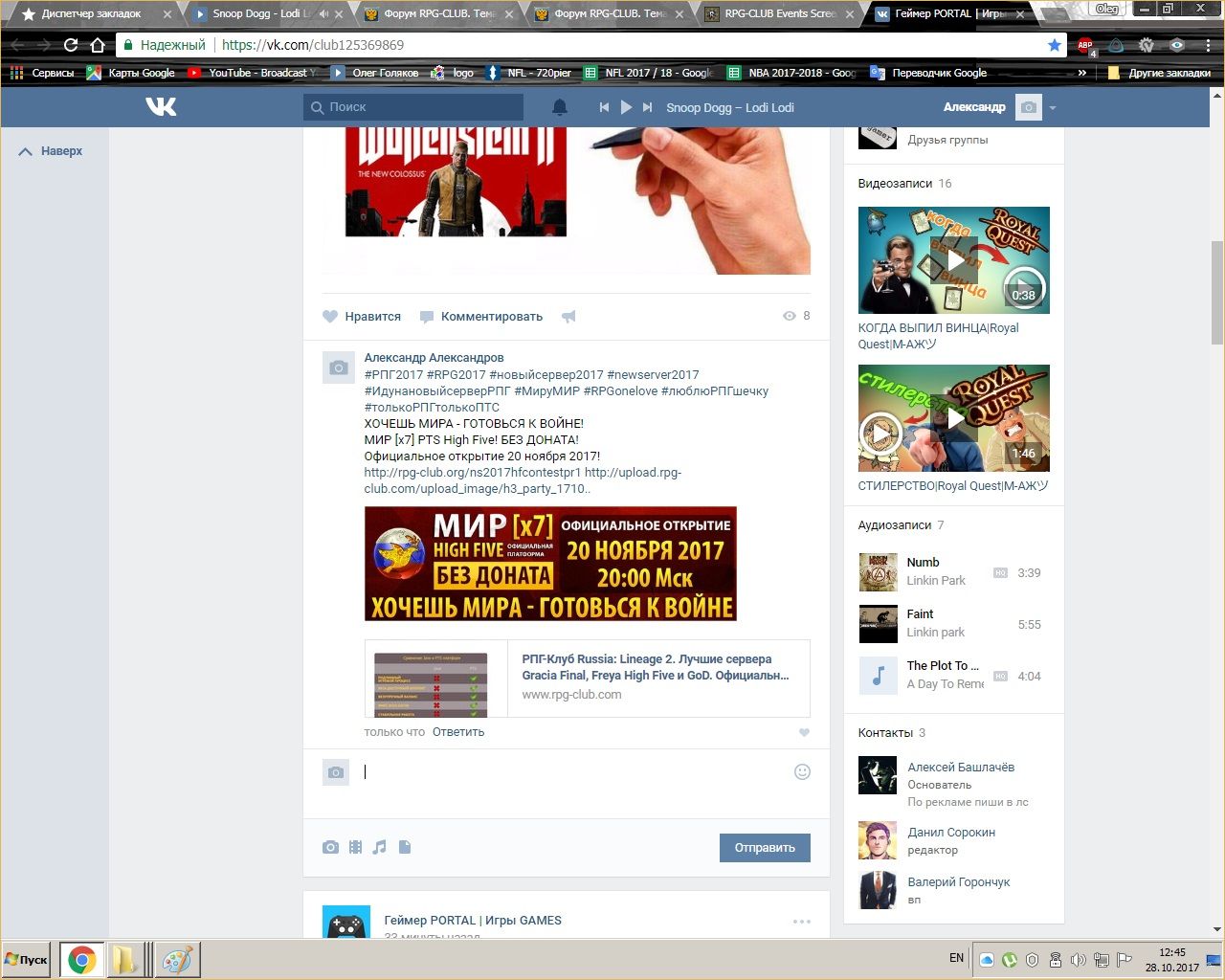
Task: Click the Отправить send button
Action: click(x=765, y=848)
